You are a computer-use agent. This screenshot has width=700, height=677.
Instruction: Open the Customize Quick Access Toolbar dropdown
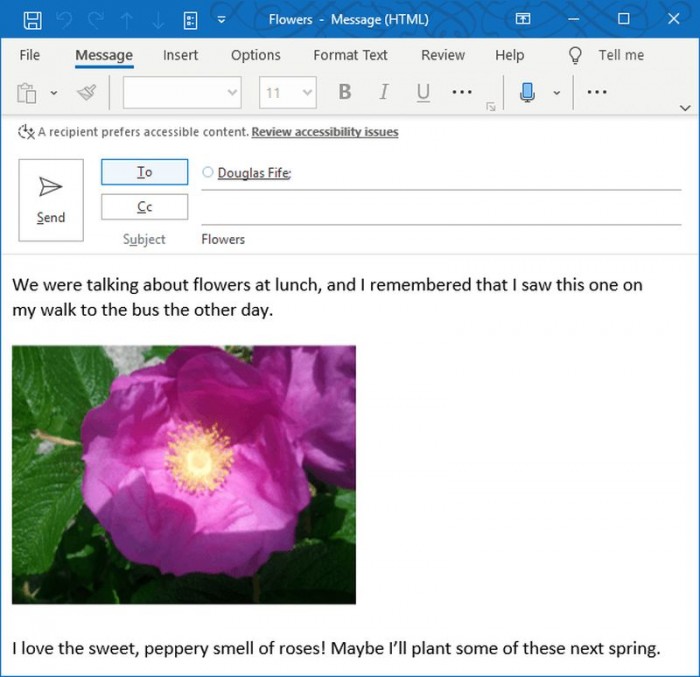point(221,20)
